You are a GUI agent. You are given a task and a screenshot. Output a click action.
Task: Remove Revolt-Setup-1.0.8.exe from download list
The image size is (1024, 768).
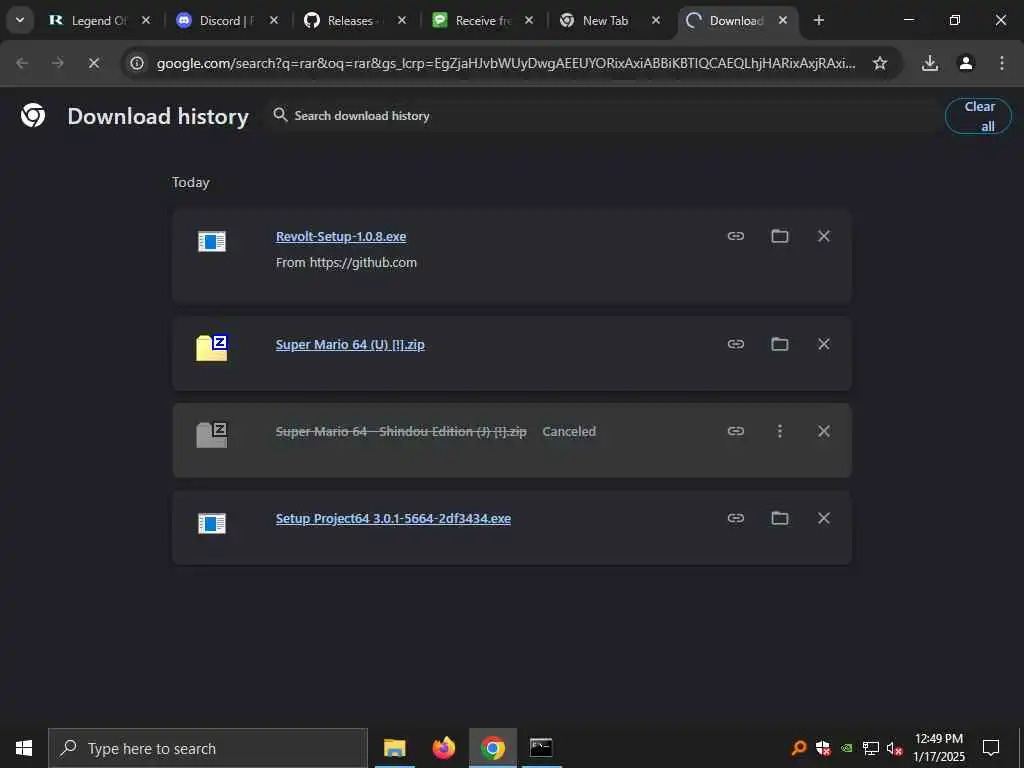tap(824, 236)
